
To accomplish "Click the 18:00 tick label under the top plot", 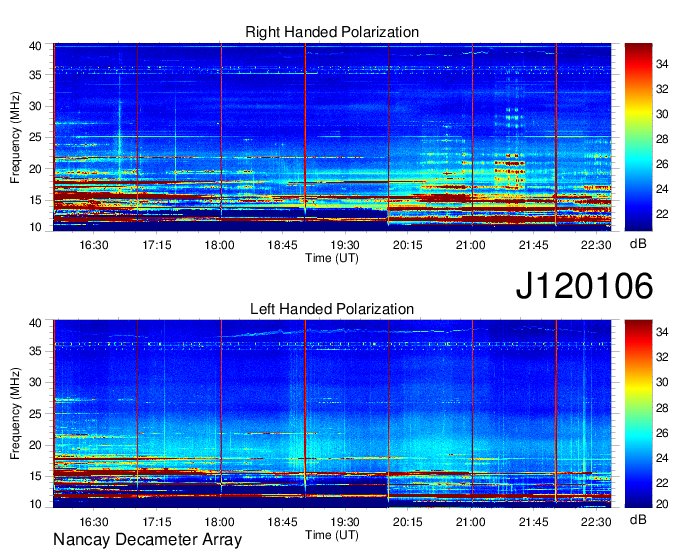I will 219,245.
